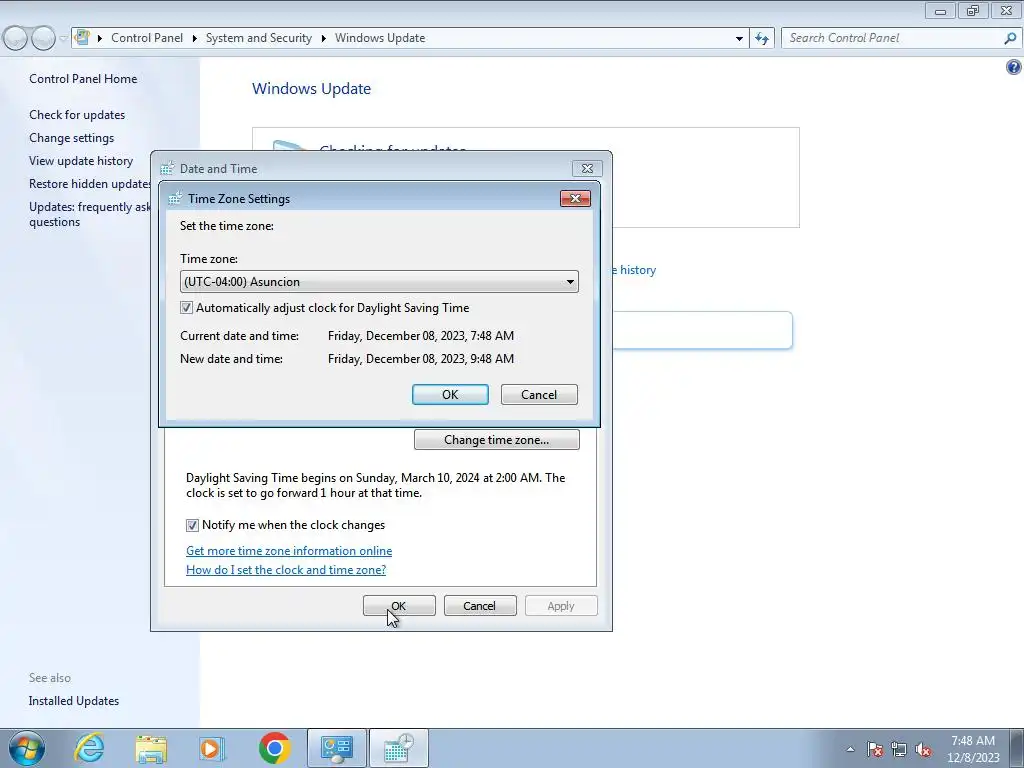Open recent pages dropdown arrow

(63, 39)
